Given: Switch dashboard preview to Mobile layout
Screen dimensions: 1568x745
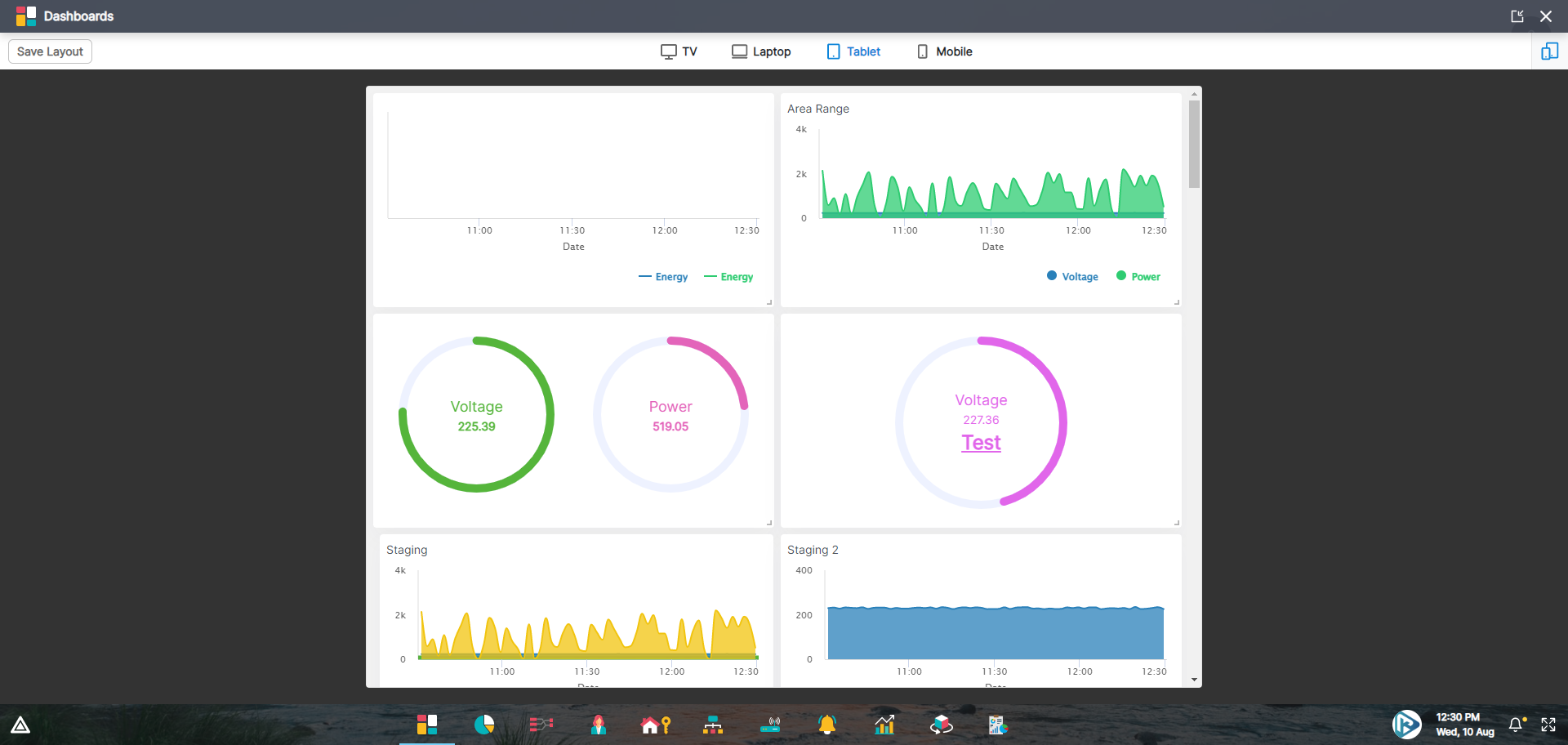Looking at the screenshot, I should click(944, 51).
